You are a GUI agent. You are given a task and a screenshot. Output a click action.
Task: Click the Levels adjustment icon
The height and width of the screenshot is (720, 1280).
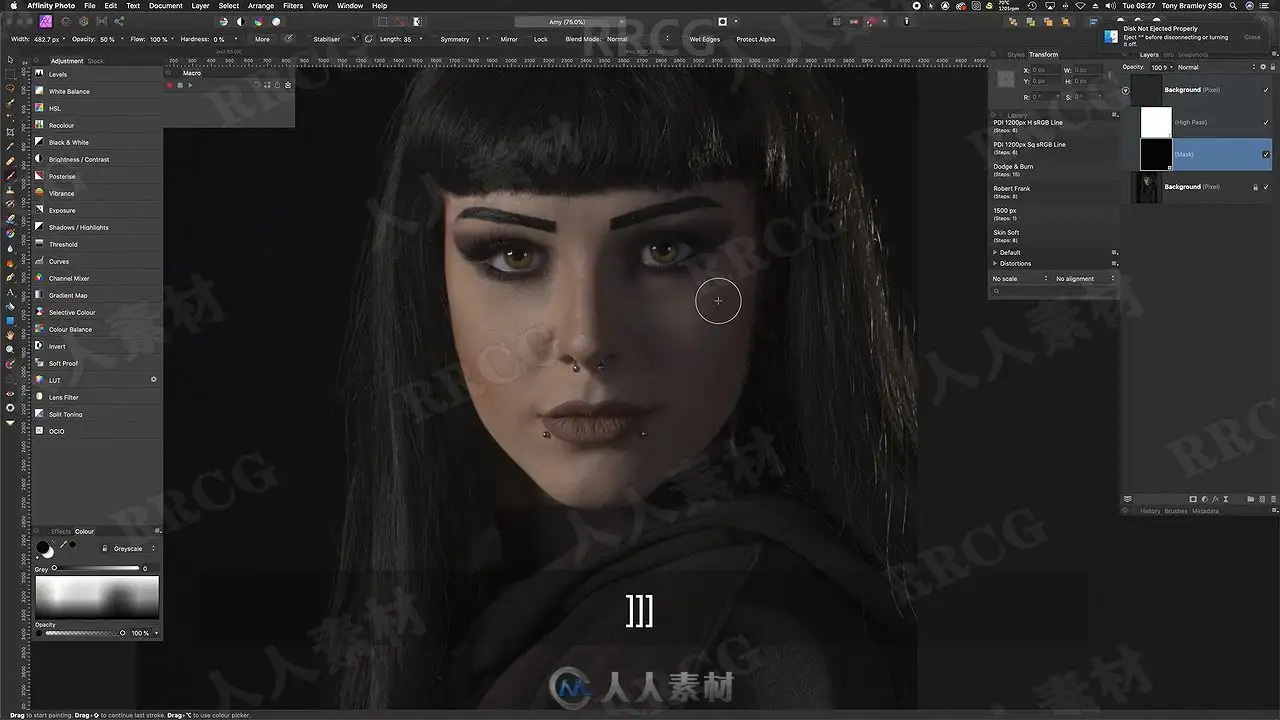[x=39, y=74]
